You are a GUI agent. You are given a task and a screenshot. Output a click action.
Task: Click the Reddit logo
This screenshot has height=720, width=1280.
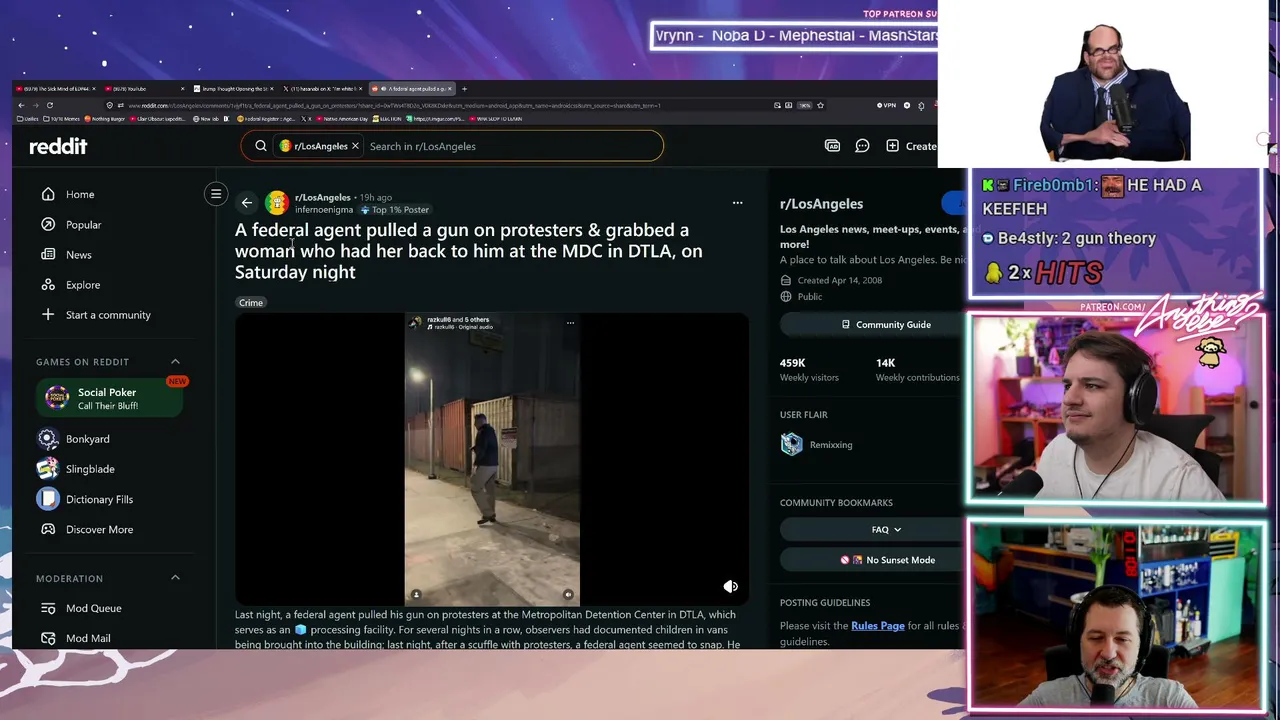[x=58, y=146]
